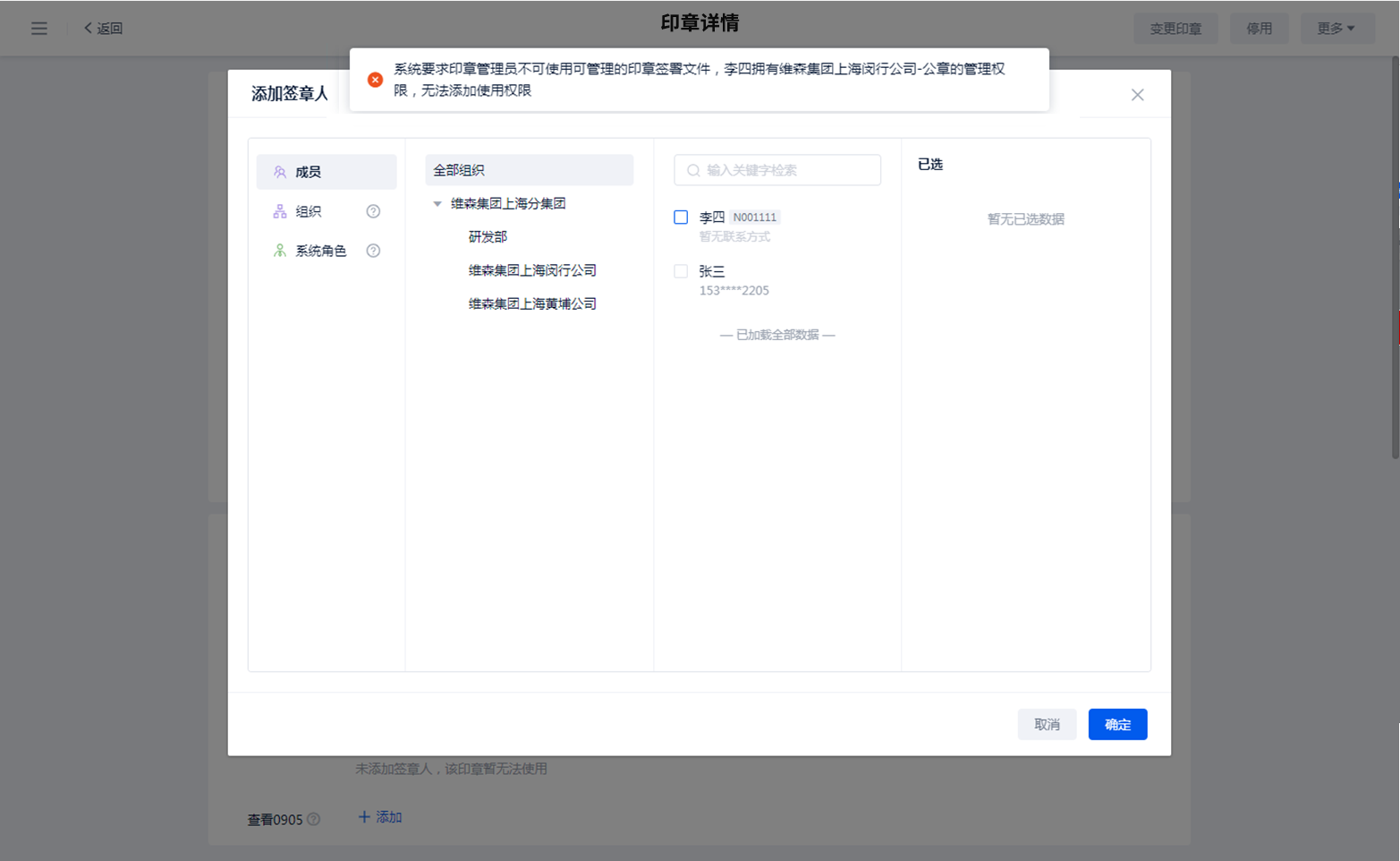This screenshot has height=861, width=1400.
Task: Check the box for 张三
Action: 681,271
